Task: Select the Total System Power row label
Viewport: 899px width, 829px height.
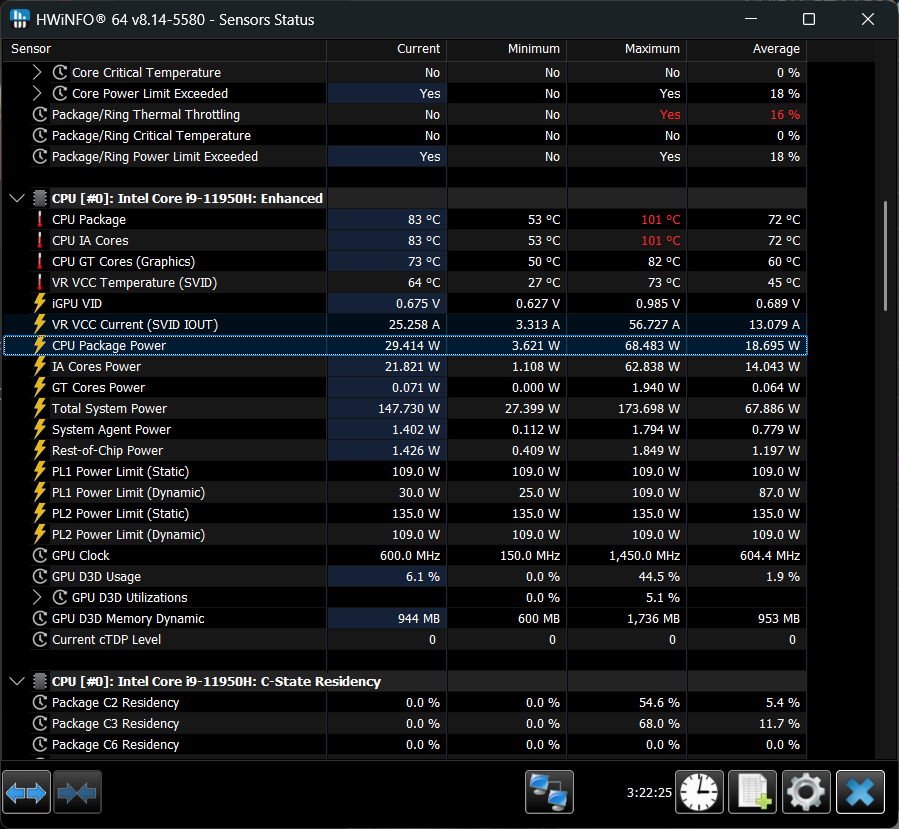Action: [x=110, y=409]
